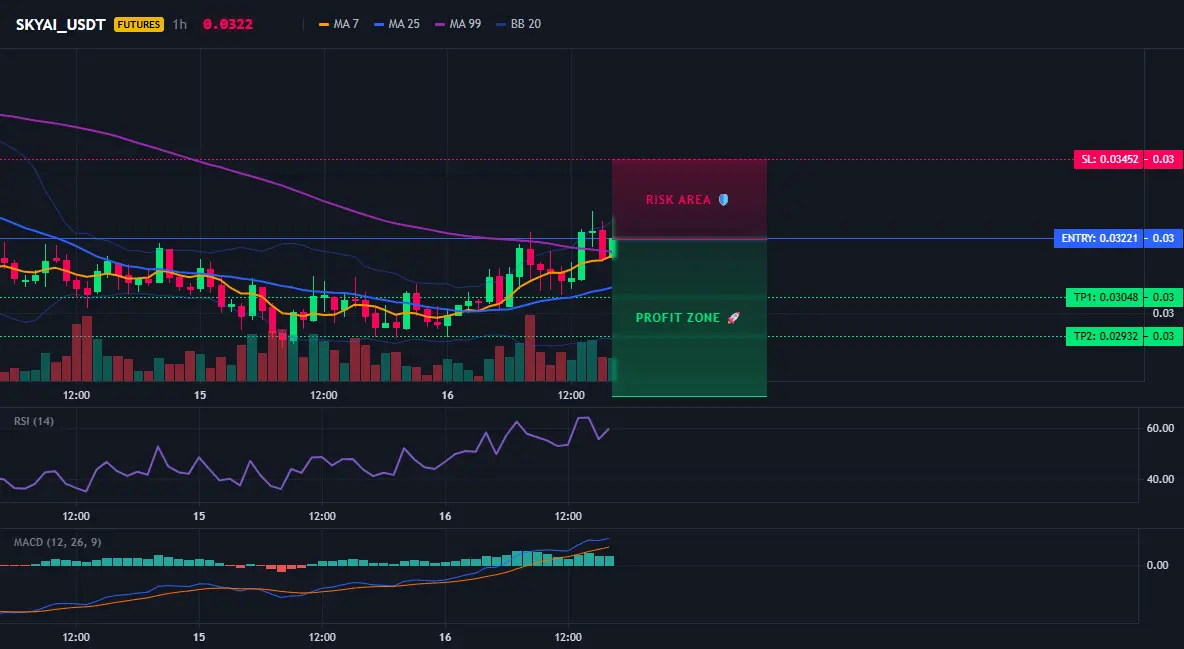This screenshot has width=1184, height=649.
Task: Click the MACD (12, 26, 9) indicator label
Action: pyautogui.click(x=57, y=542)
